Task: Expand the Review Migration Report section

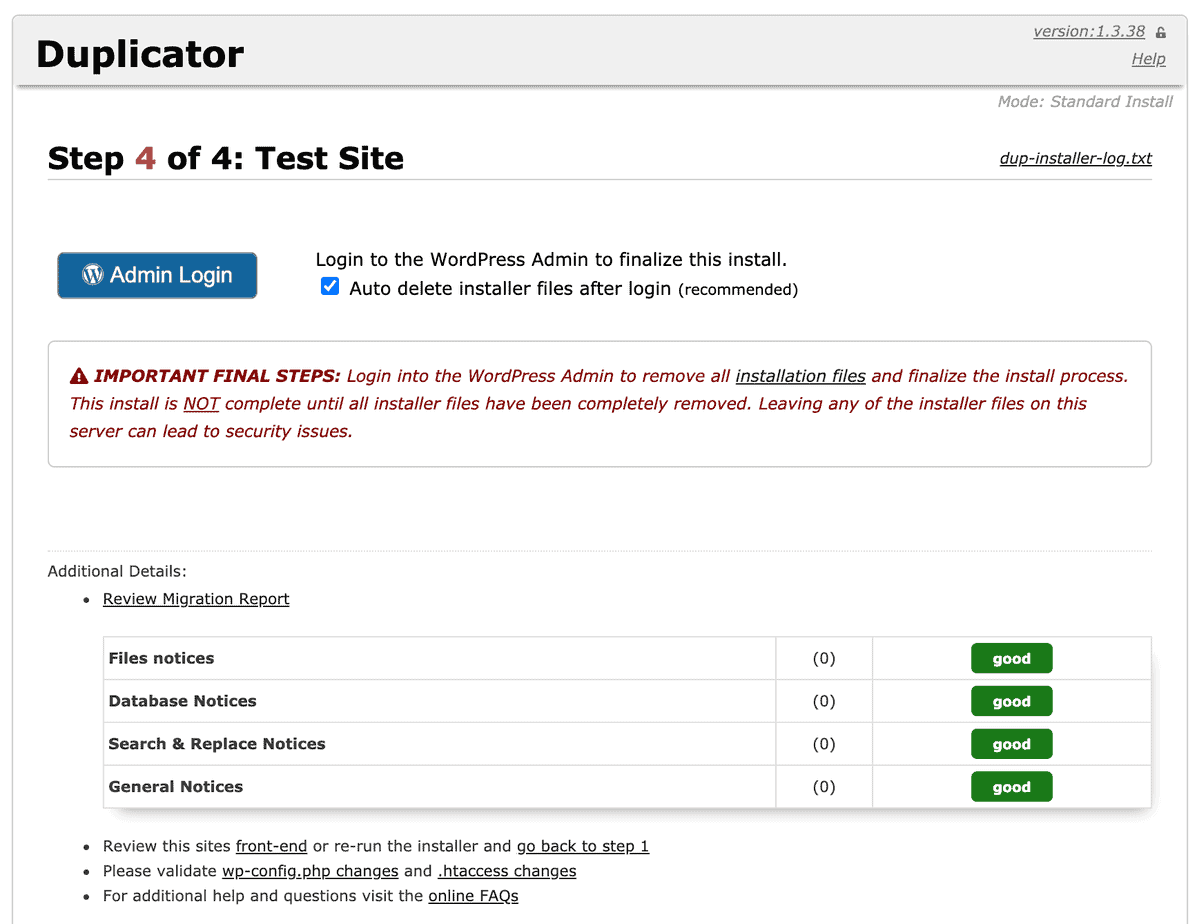Action: pos(195,598)
